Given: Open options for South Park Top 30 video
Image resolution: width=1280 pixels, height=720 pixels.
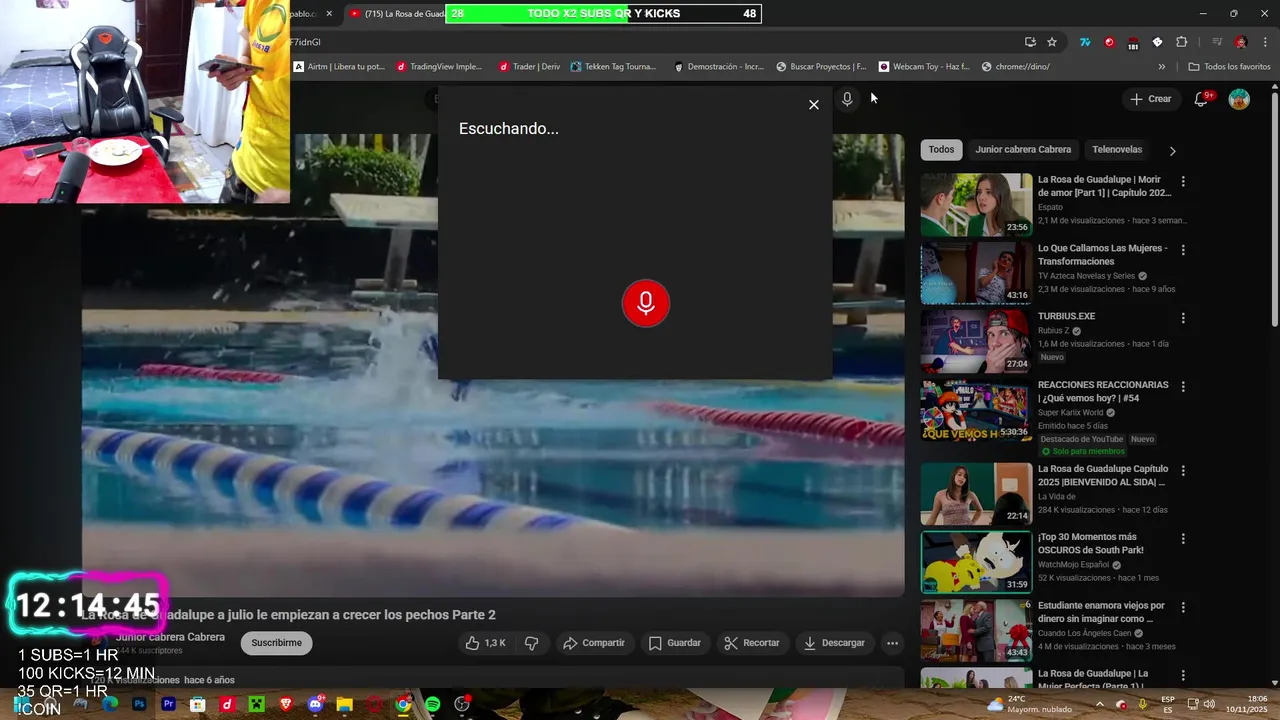Looking at the screenshot, I should (x=1183, y=538).
